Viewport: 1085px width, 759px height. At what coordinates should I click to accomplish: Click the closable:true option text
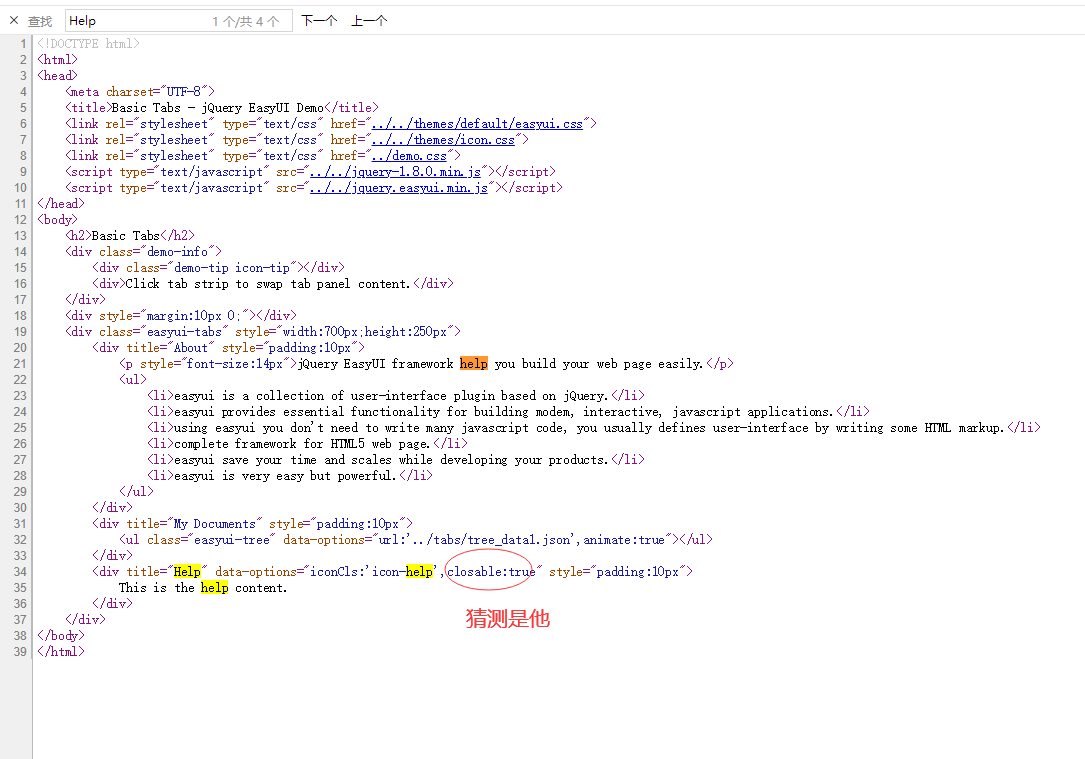(x=491, y=571)
